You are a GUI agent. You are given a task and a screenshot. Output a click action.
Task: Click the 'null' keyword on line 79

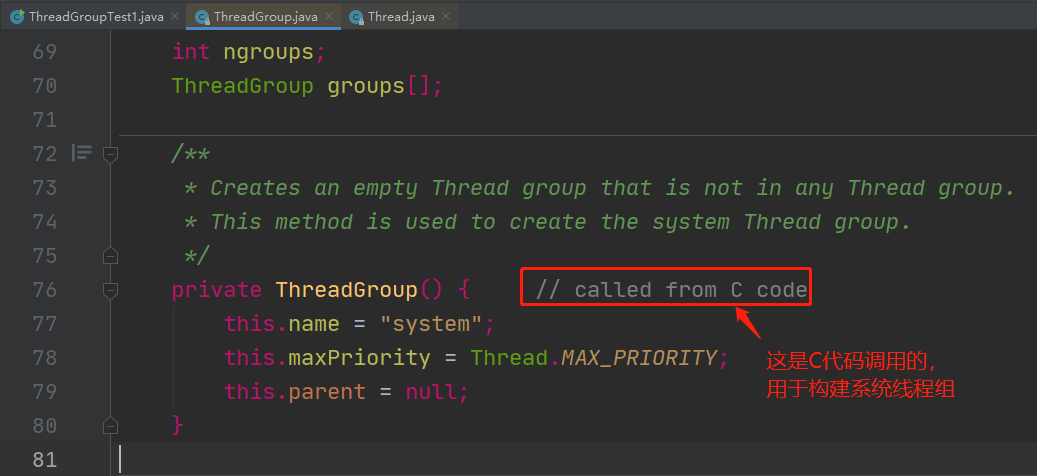431,391
